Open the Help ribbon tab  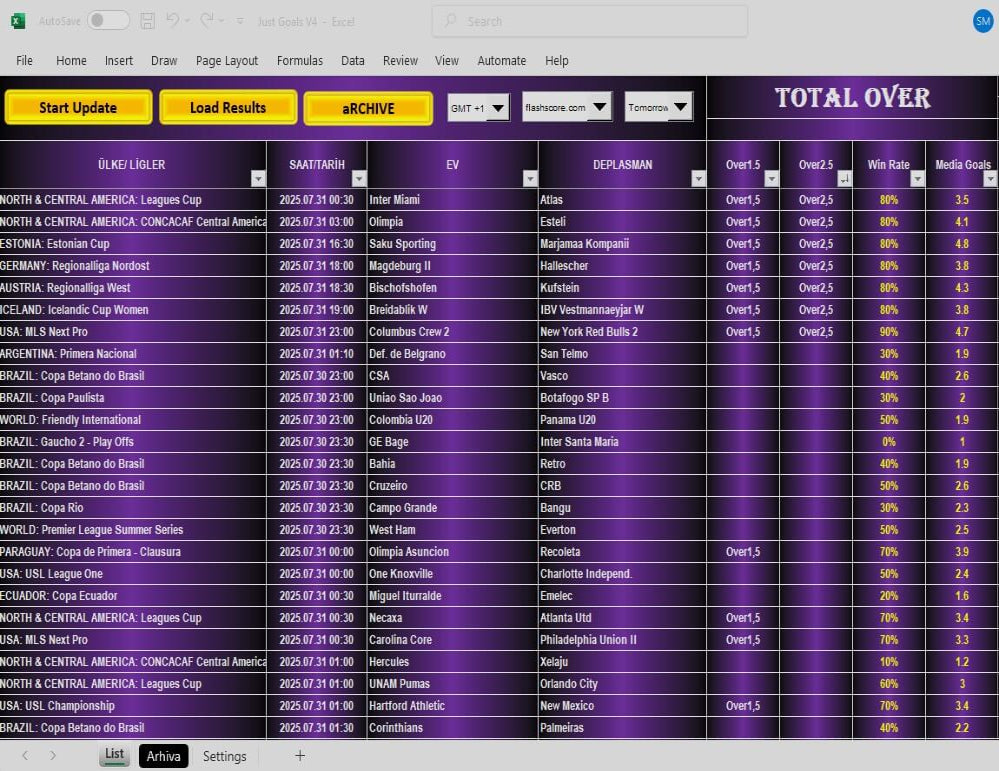tap(556, 61)
